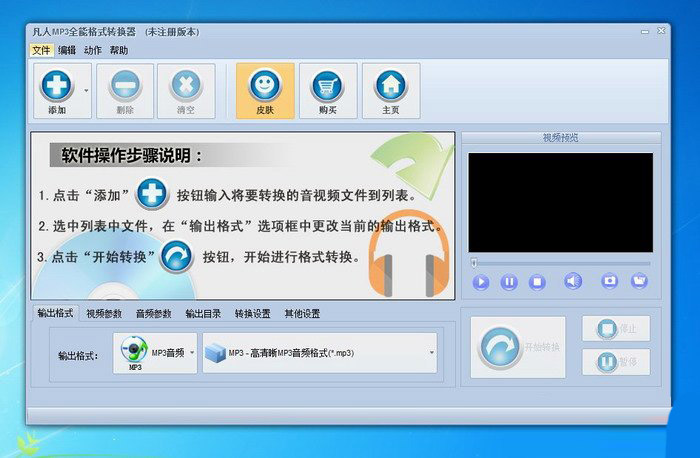Viewport: 700px width, 458px height.
Task: Click the preview seek slider handle
Action: [x=474, y=263]
